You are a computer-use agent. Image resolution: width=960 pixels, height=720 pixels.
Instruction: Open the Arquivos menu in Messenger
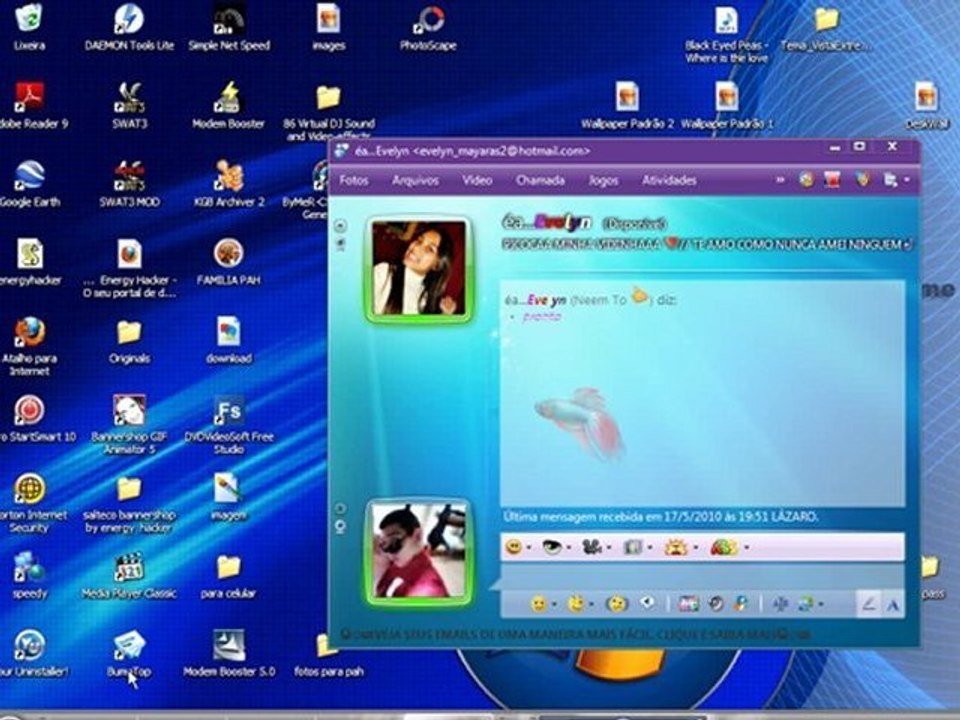point(415,180)
